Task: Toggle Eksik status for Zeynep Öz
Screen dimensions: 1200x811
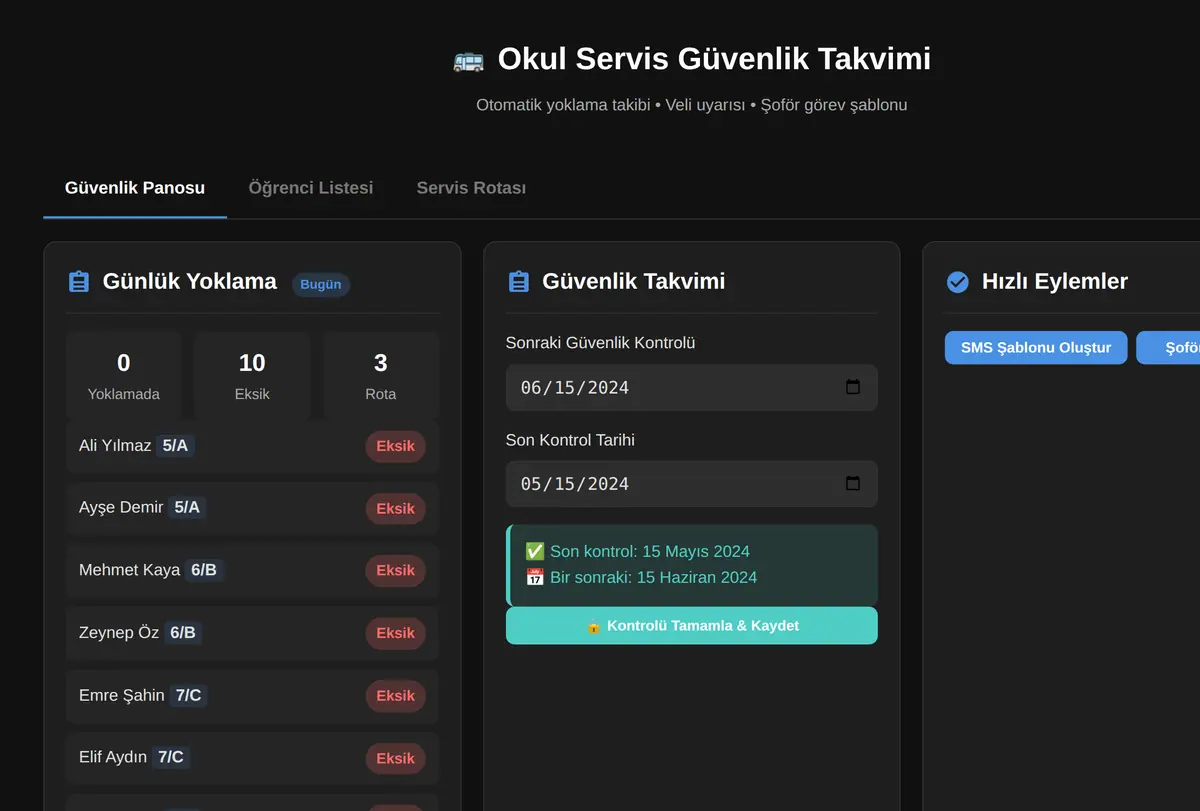Action: click(x=395, y=633)
